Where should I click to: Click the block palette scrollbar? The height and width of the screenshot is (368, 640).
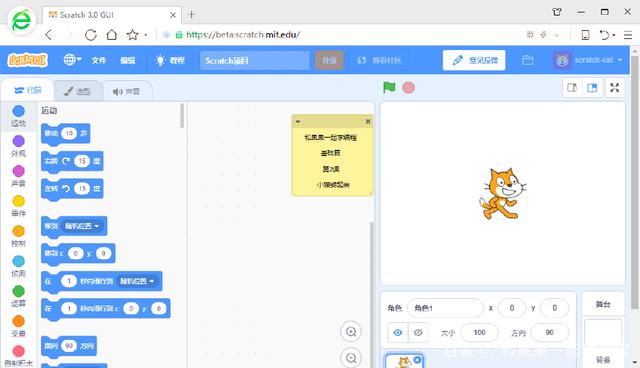pos(182,115)
